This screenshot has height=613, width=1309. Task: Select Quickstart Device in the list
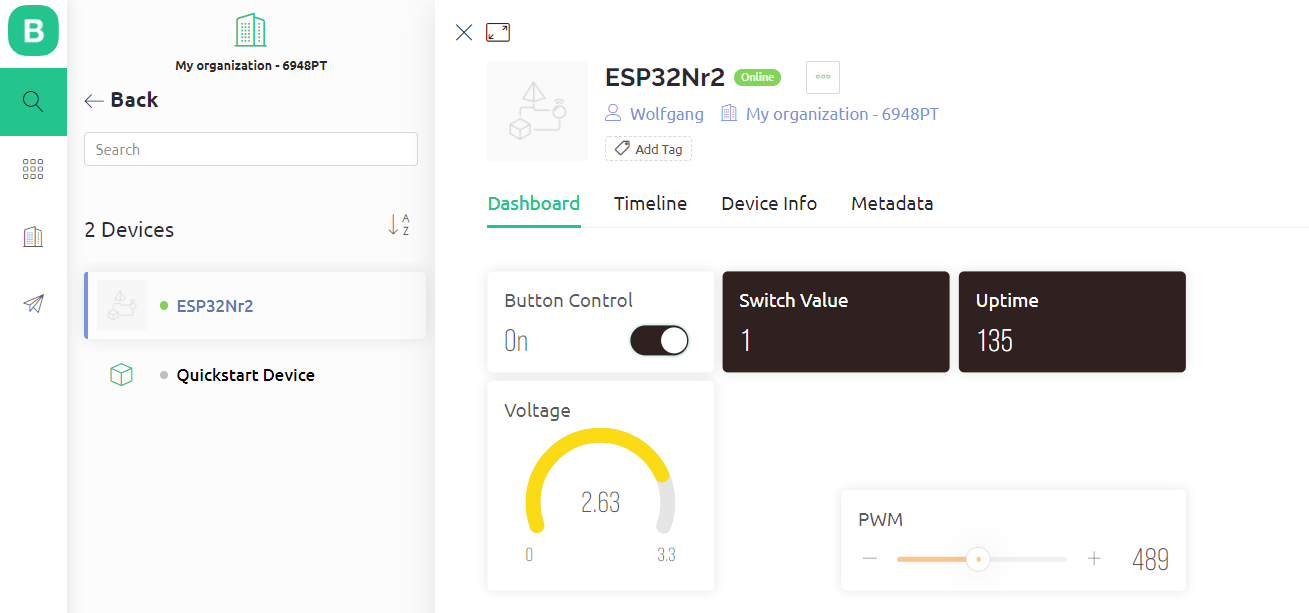point(245,375)
